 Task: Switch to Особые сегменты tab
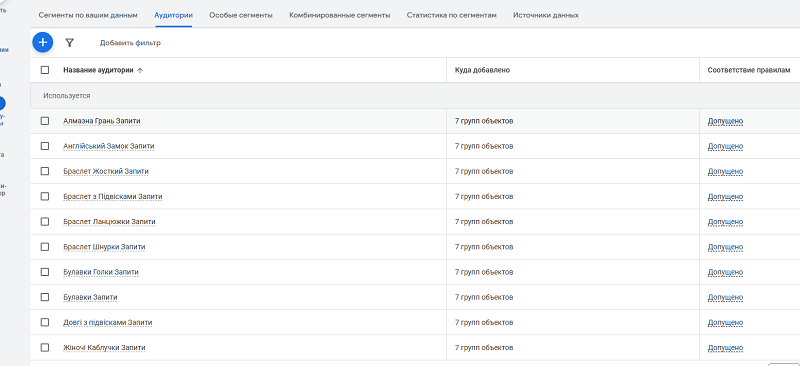pyautogui.click(x=241, y=15)
